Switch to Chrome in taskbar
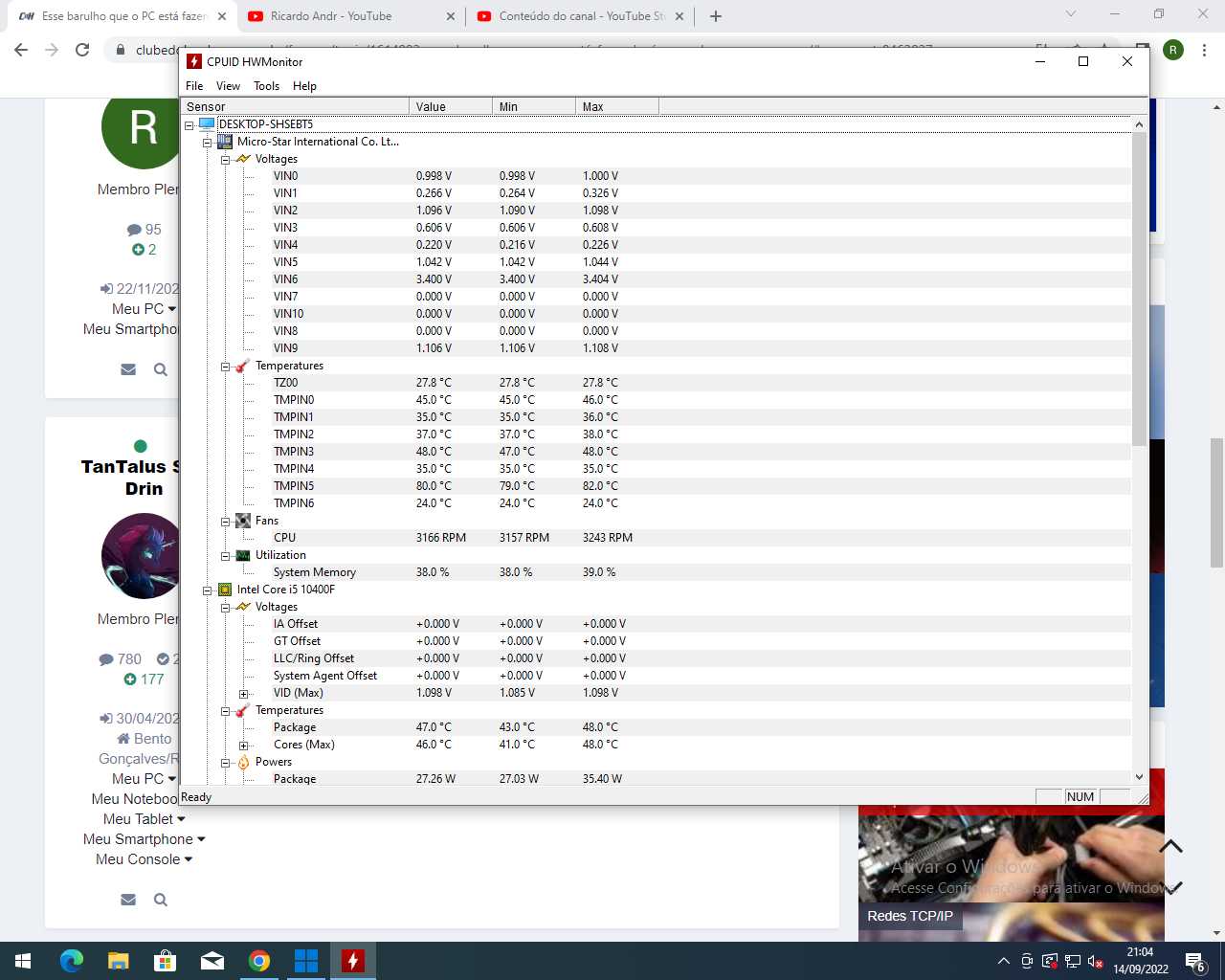Screen dimensions: 1225x980 pyautogui.click(x=258, y=961)
